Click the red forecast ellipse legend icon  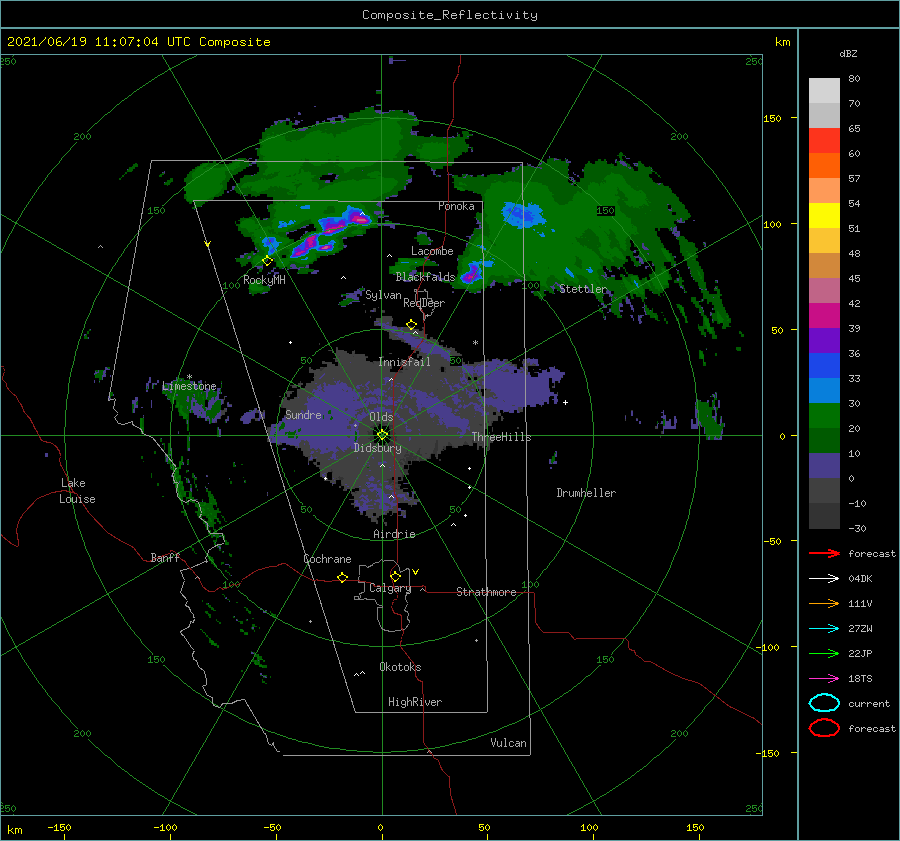click(x=824, y=728)
